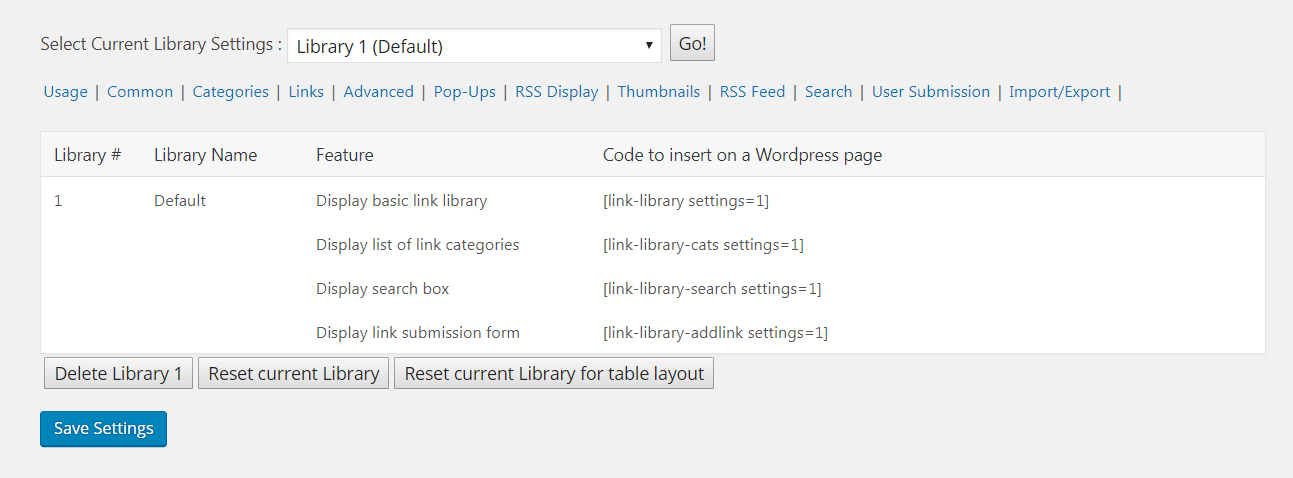
Task: Open the Select Current Library Settings dropdown
Action: click(x=473, y=46)
